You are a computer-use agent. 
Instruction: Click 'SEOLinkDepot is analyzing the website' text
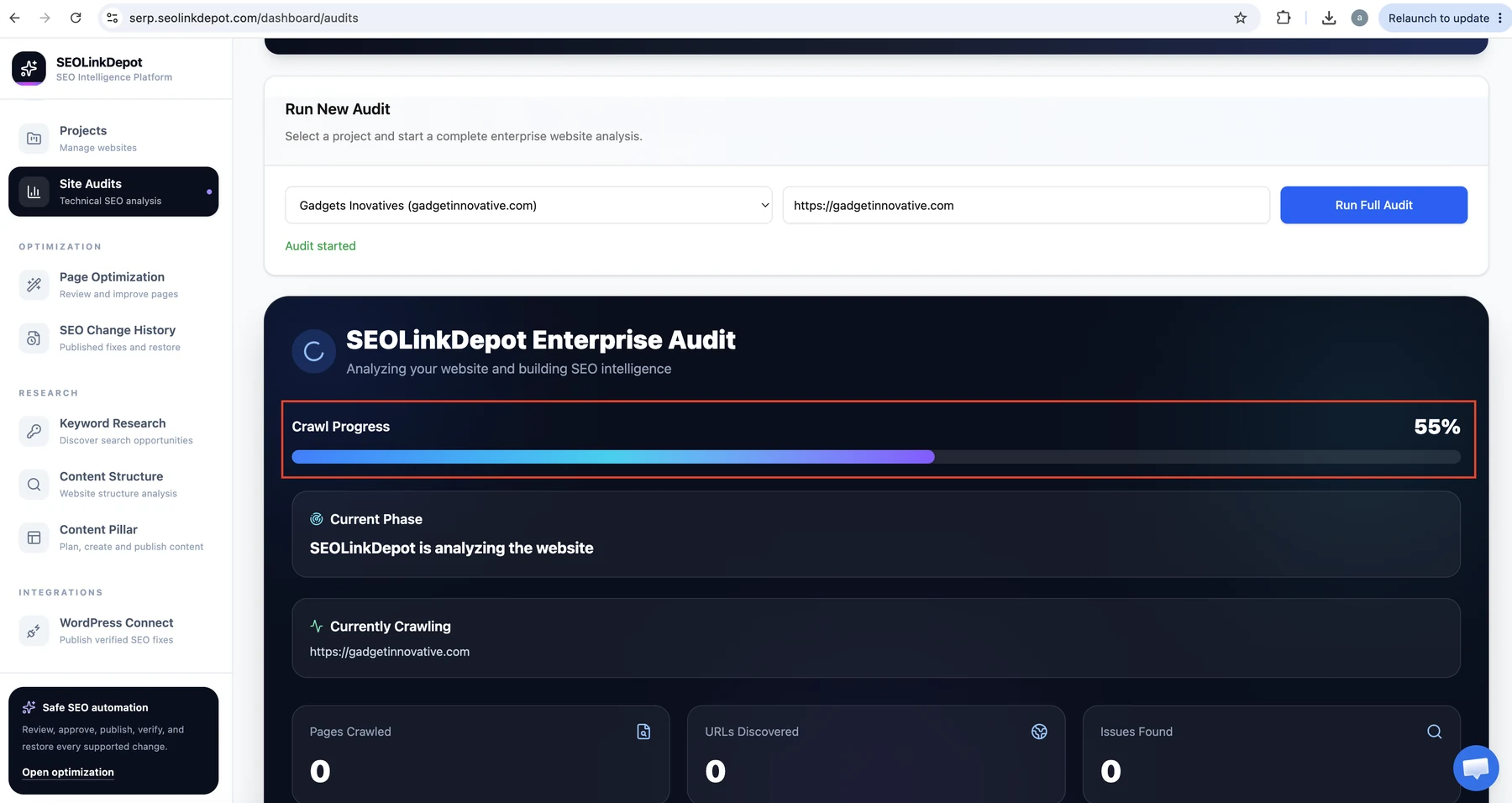pos(451,548)
